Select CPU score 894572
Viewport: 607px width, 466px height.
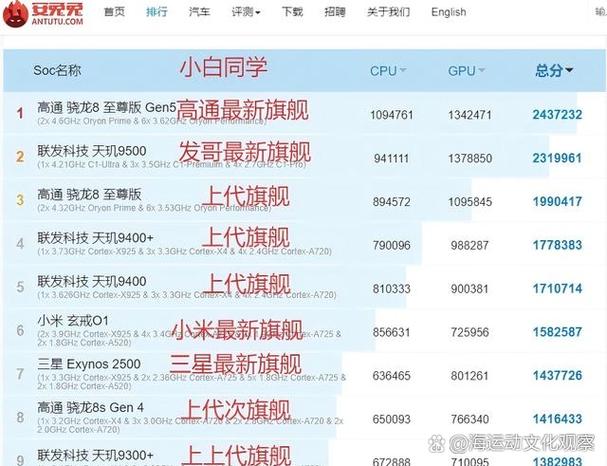(391, 202)
